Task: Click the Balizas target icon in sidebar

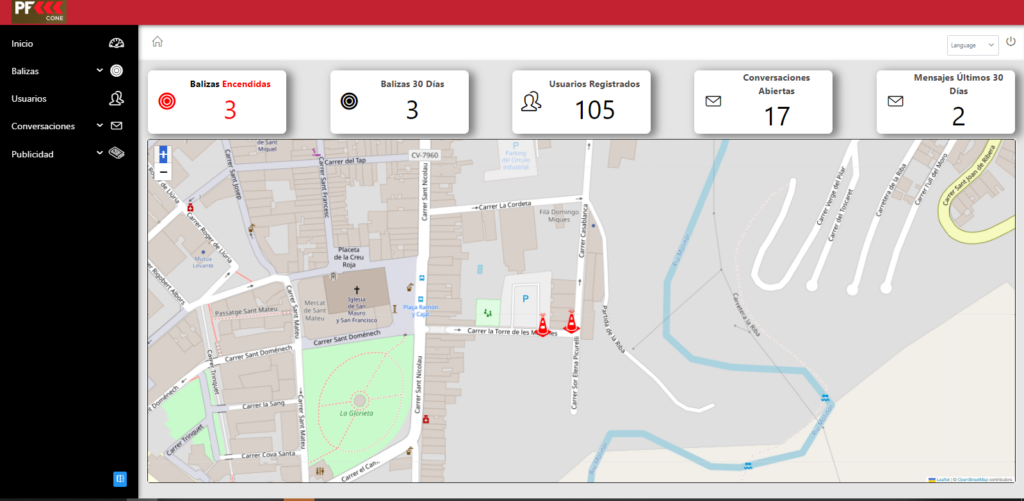Action: point(116,71)
